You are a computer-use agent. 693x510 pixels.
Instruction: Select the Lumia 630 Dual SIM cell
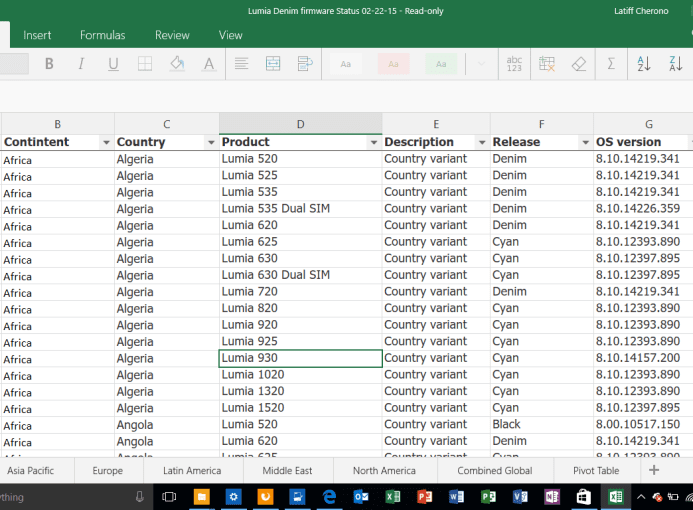pyautogui.click(x=301, y=275)
